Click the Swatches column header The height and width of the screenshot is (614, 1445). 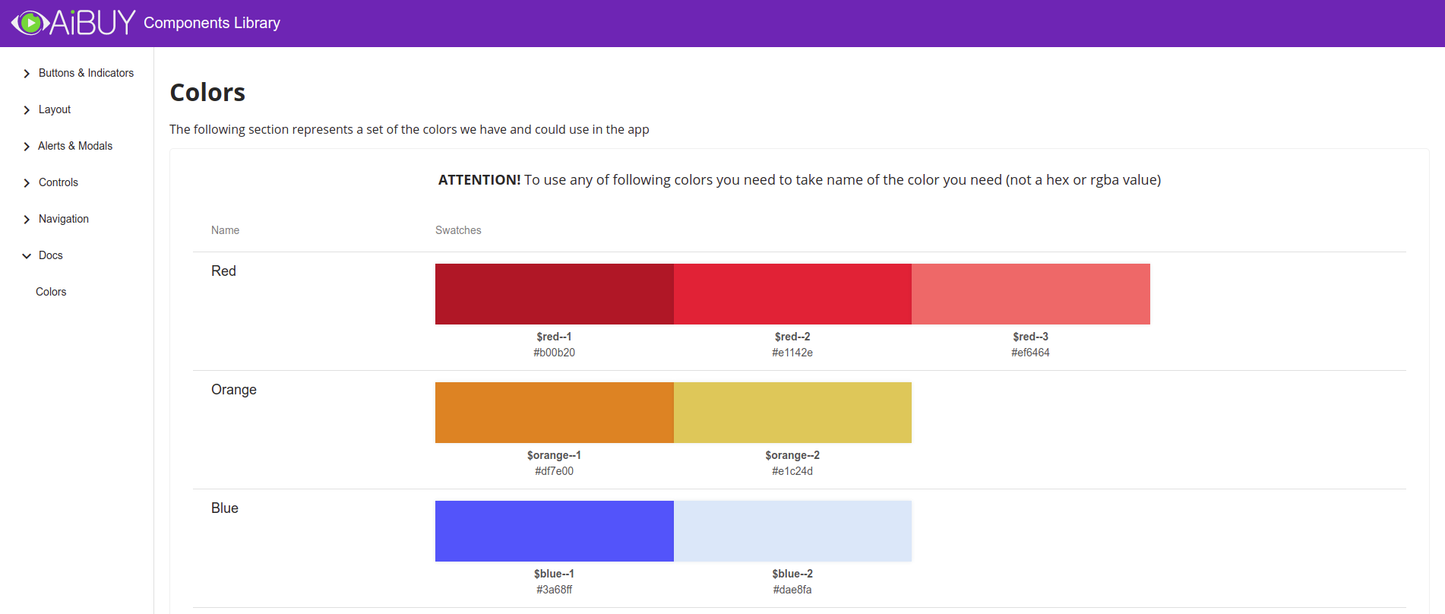(458, 230)
